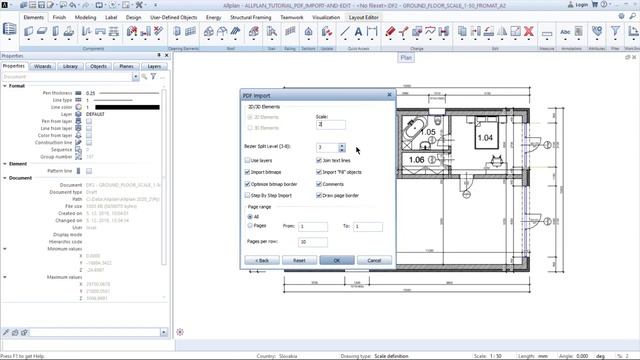This screenshot has height=360, width=640.
Task: Click the building actionbar role icon
Action: [x=9, y=29]
